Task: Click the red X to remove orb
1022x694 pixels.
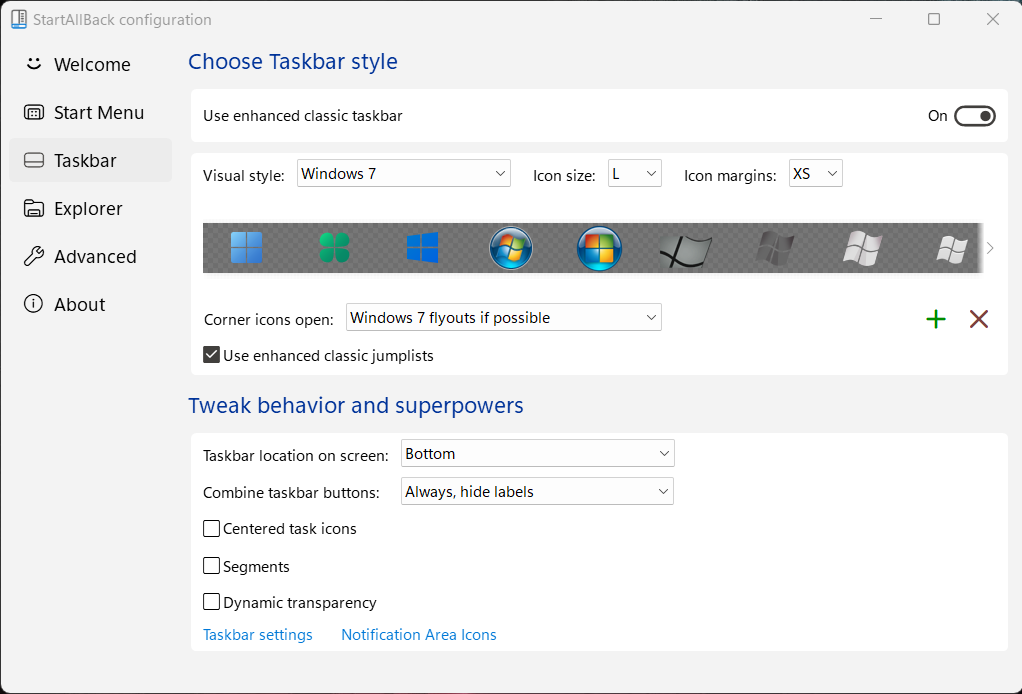Action: click(x=979, y=319)
